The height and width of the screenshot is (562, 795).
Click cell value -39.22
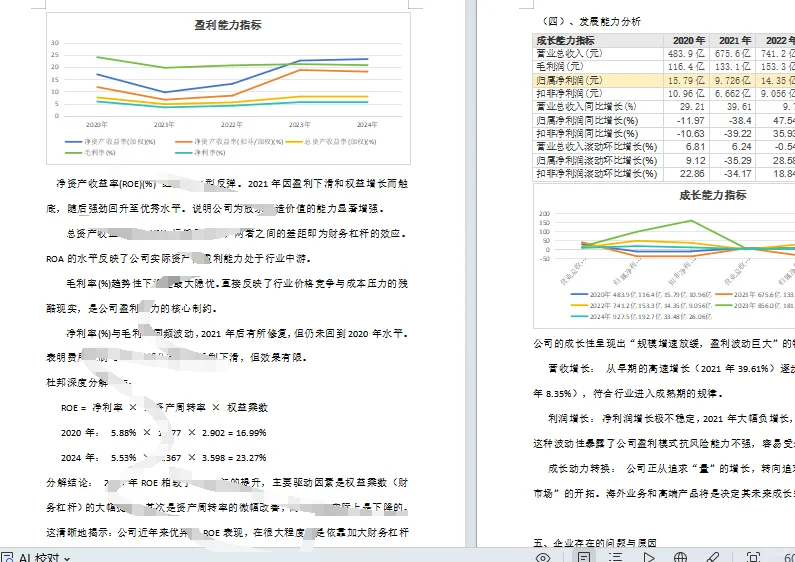[x=732, y=134]
